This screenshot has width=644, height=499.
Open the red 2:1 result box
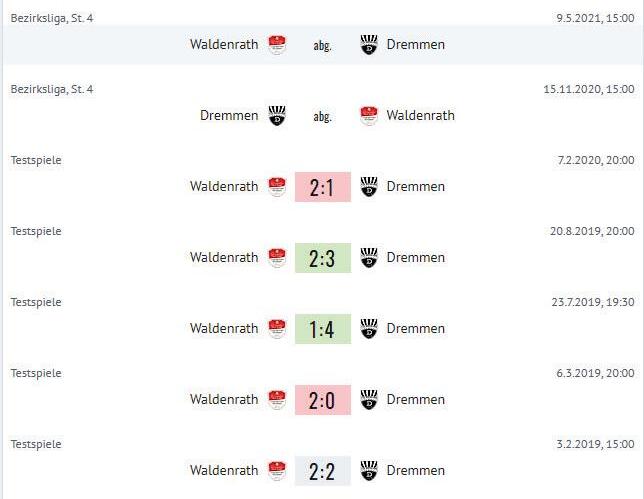click(323, 187)
